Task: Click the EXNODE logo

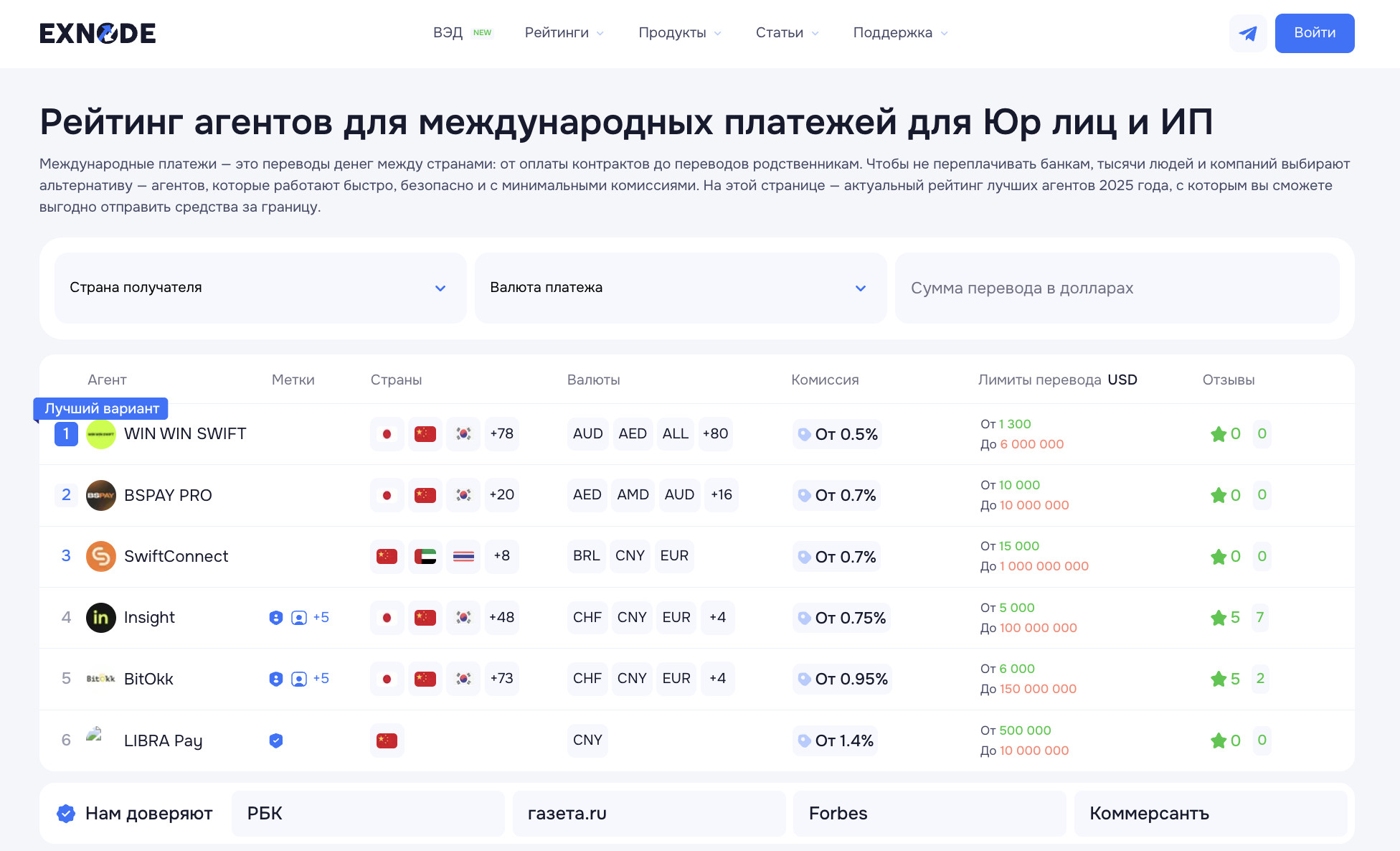Action: click(98, 33)
